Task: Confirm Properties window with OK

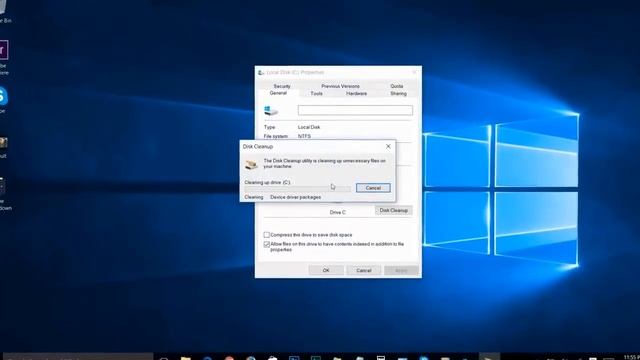Action: pyautogui.click(x=326, y=270)
